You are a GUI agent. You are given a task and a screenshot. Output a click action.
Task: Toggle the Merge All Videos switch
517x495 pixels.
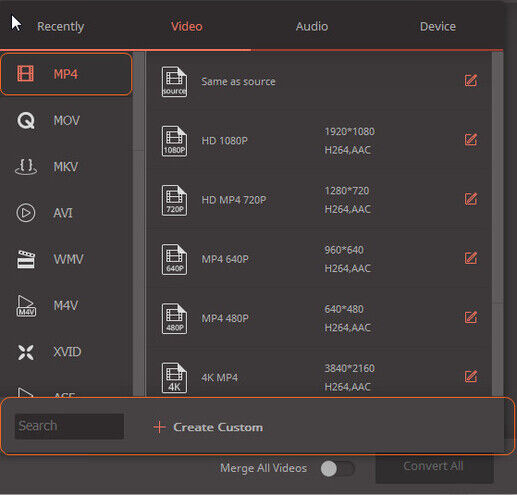[x=337, y=469]
